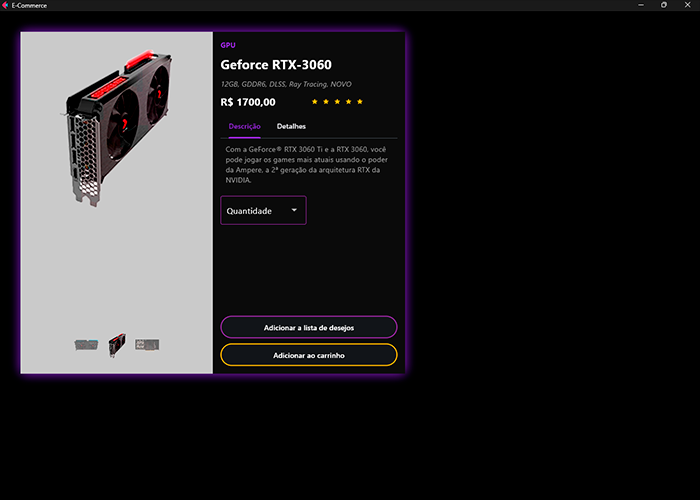Select the second rating star
Viewport: 700px width, 500px height.
pyautogui.click(x=326, y=102)
